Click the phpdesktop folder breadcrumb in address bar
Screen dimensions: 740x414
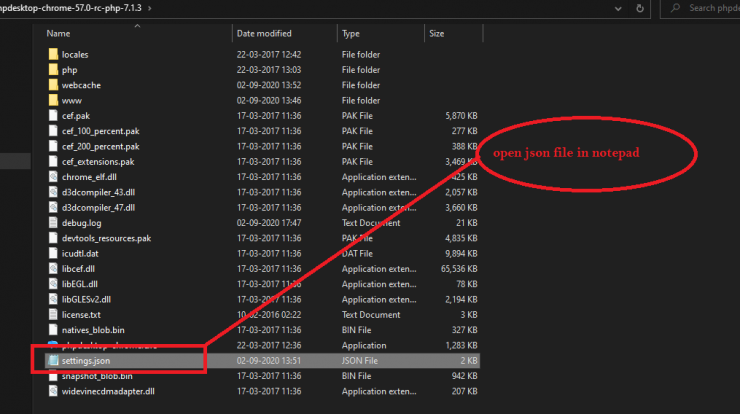[71, 8]
